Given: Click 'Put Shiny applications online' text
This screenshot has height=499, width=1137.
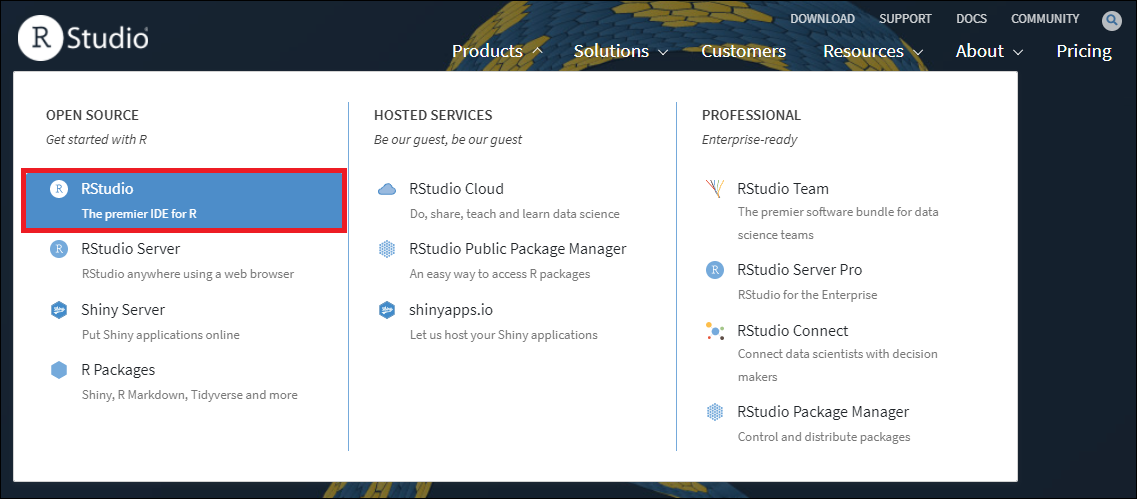Looking at the screenshot, I should [160, 335].
